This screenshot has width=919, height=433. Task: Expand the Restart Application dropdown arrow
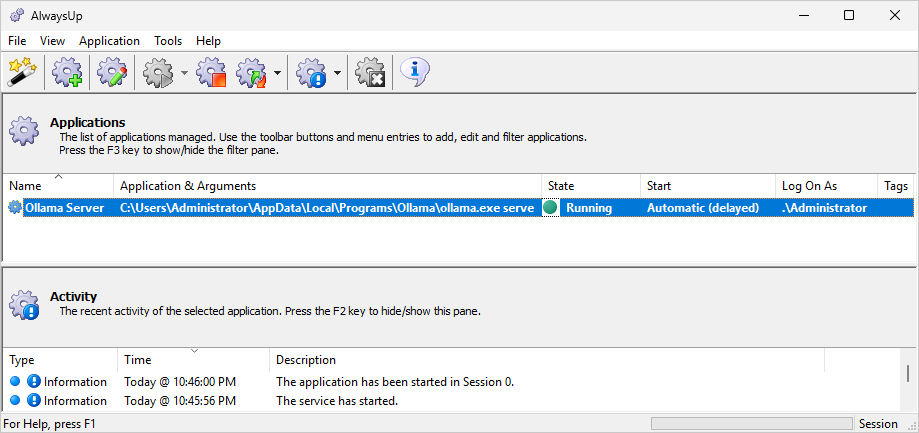[x=277, y=73]
